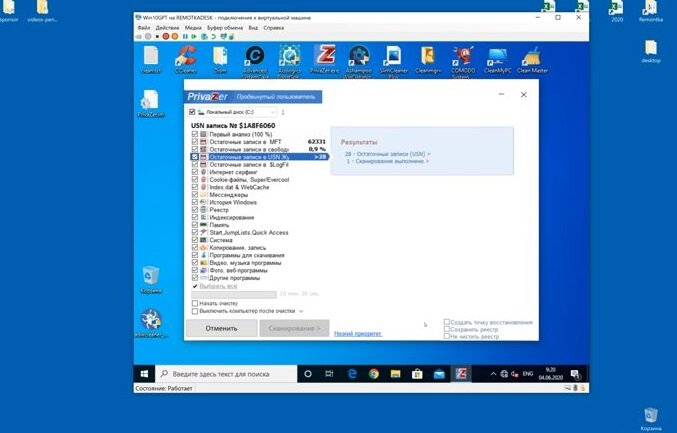Uncheck the Интернет серфинг checkbox
This screenshot has height=433, width=677.
pyautogui.click(x=195, y=172)
